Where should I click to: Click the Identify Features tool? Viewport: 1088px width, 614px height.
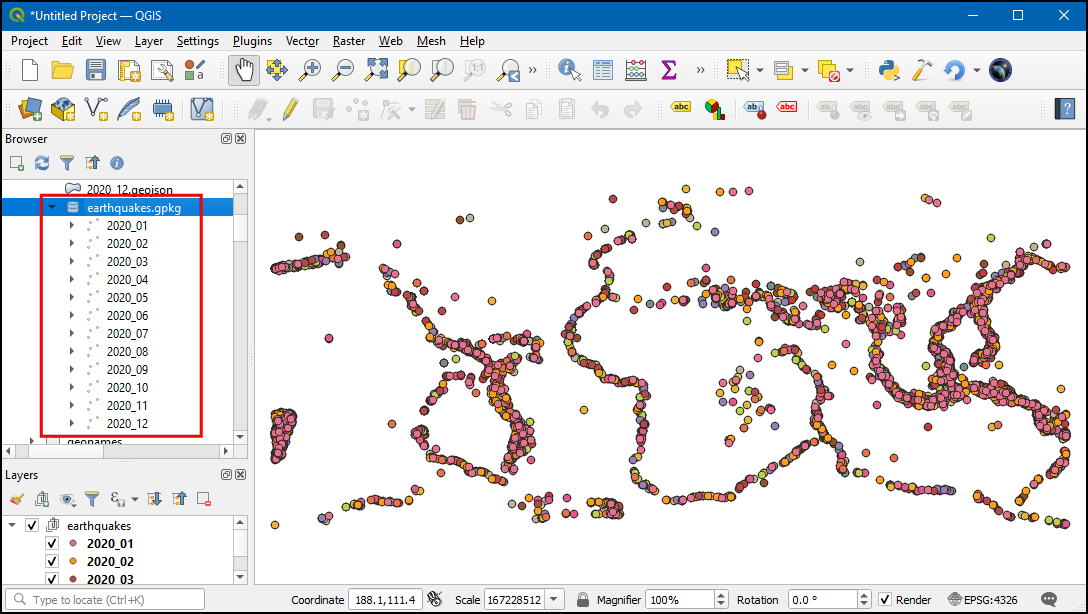(x=570, y=70)
